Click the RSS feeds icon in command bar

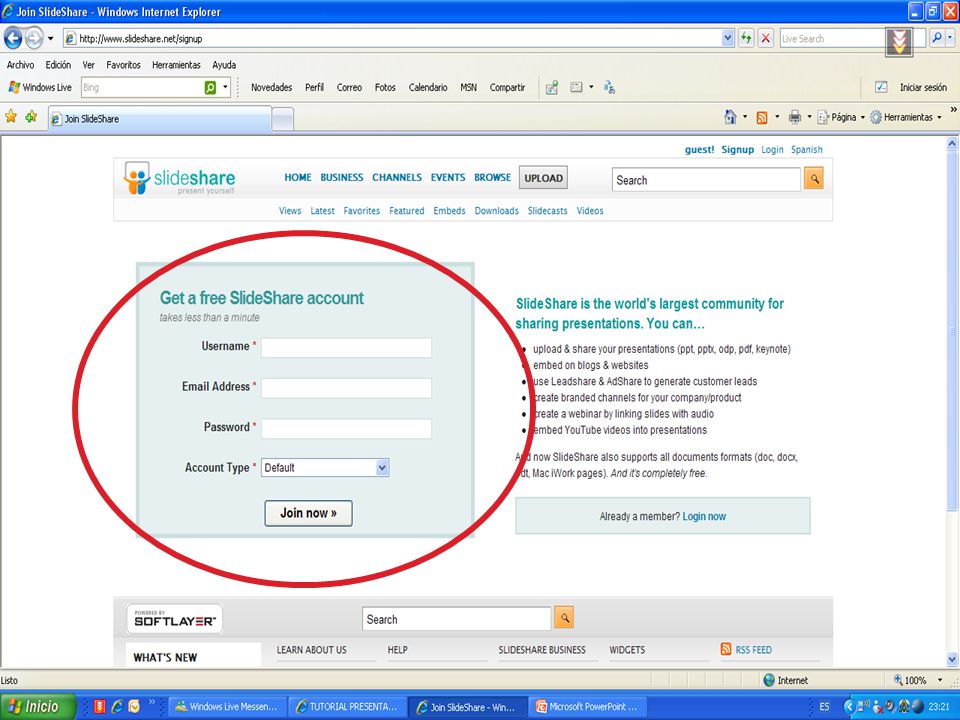coord(762,118)
